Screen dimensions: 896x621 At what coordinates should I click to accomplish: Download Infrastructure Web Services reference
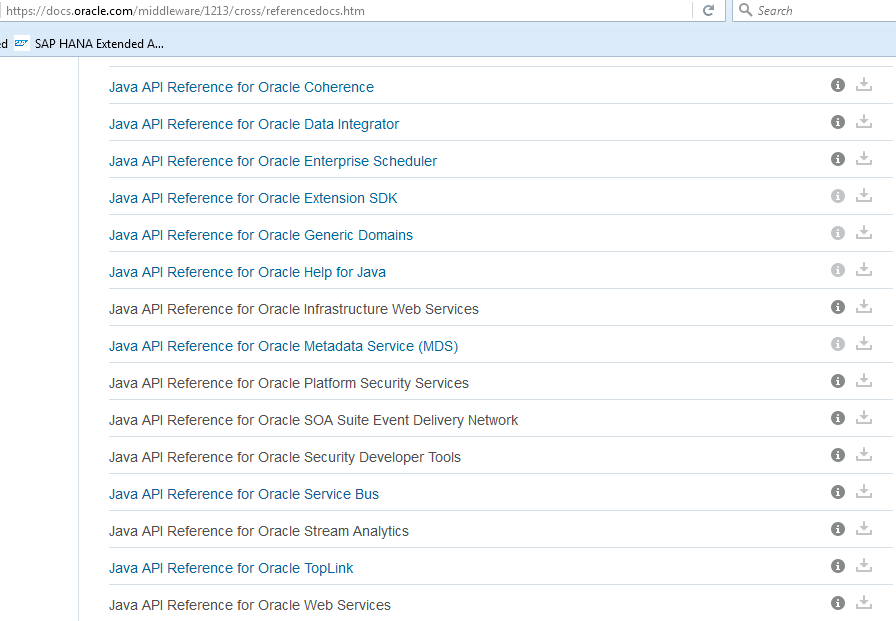864,307
